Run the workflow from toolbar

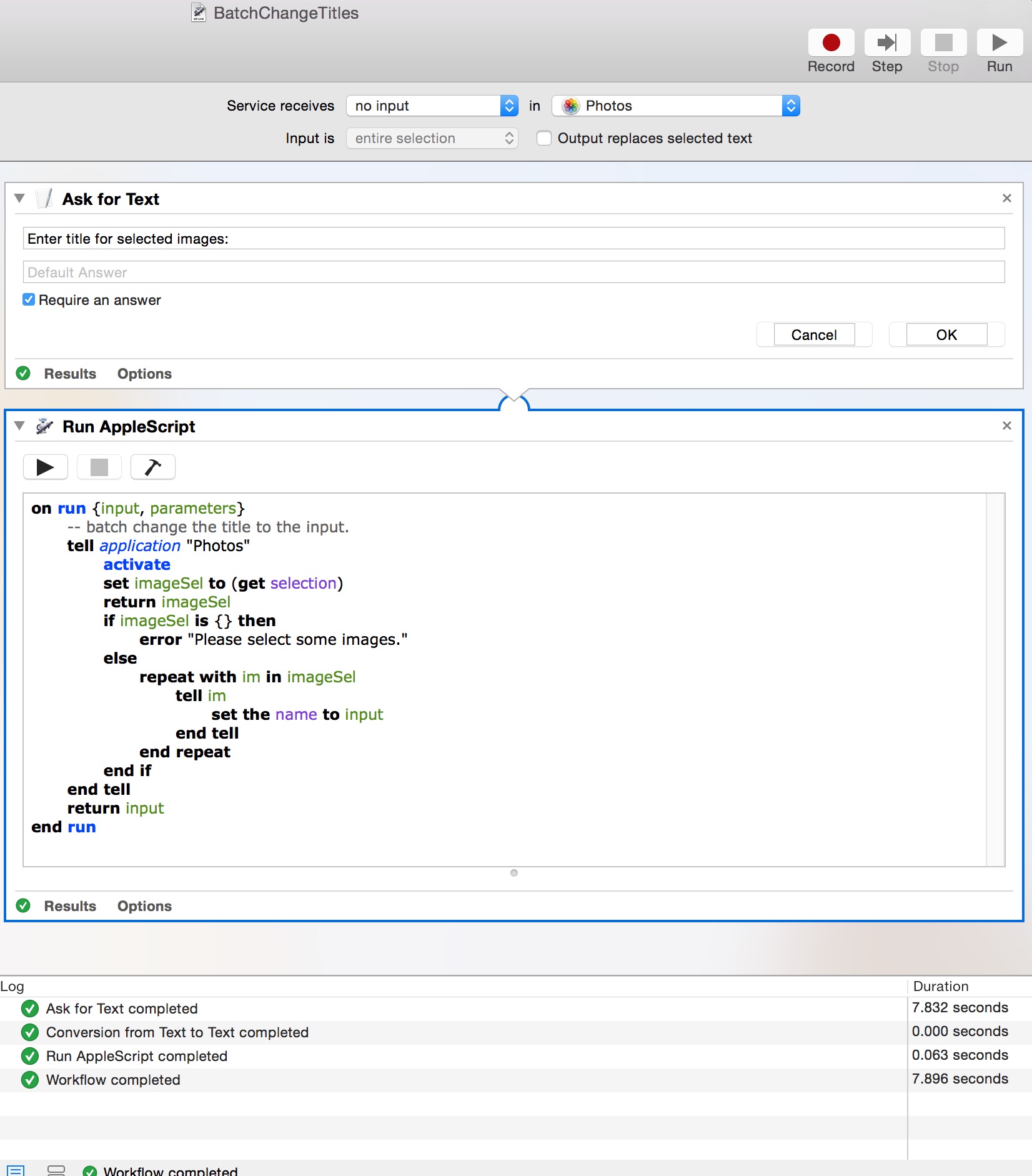[1000, 43]
